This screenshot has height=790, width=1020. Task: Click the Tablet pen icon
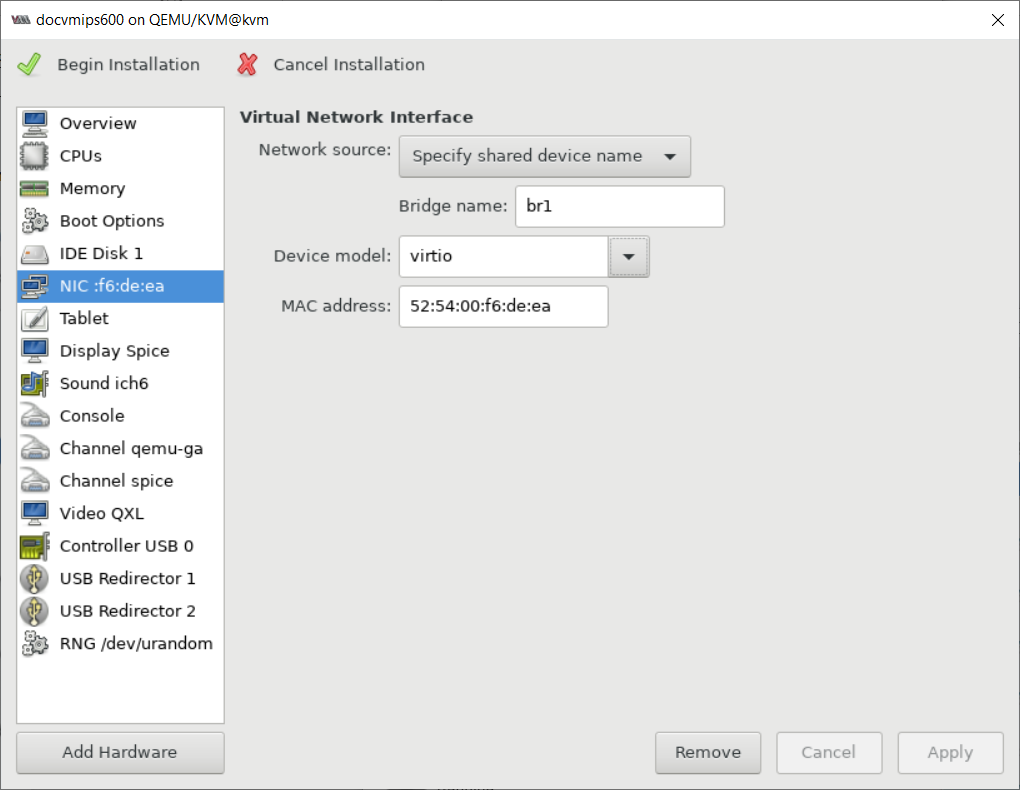(34, 318)
